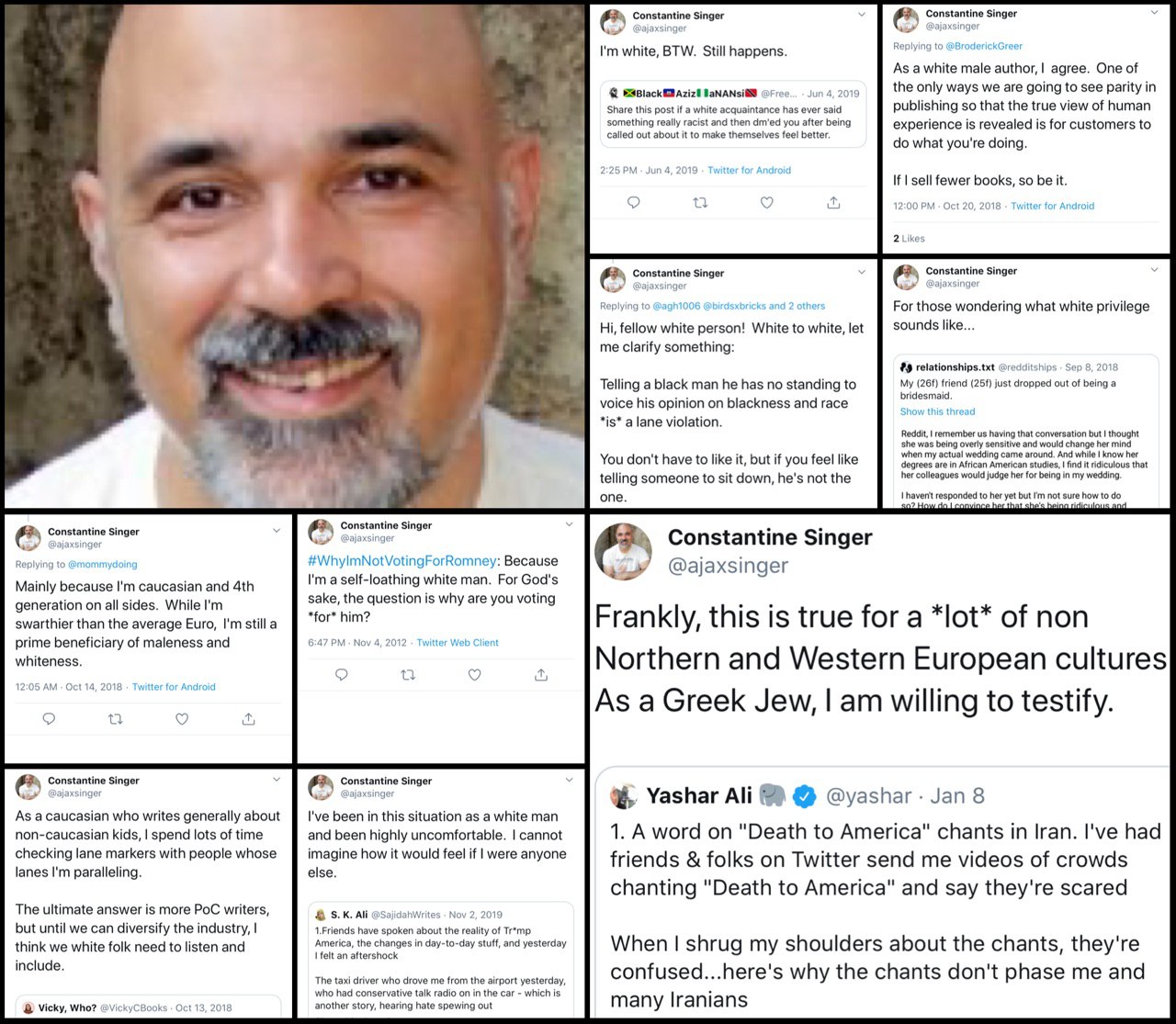Viewport: 1176px width, 1024px height.
Task: Like the #WhyImNotVotingForRomney tweet
Action: pos(474,675)
